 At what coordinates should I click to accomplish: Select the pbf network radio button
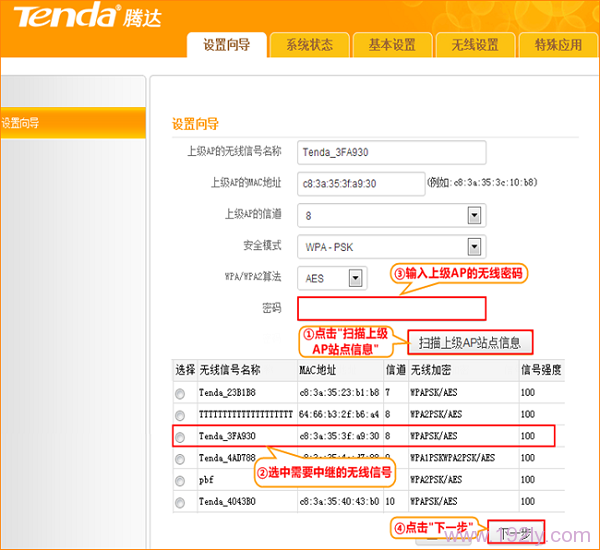[x=180, y=480]
